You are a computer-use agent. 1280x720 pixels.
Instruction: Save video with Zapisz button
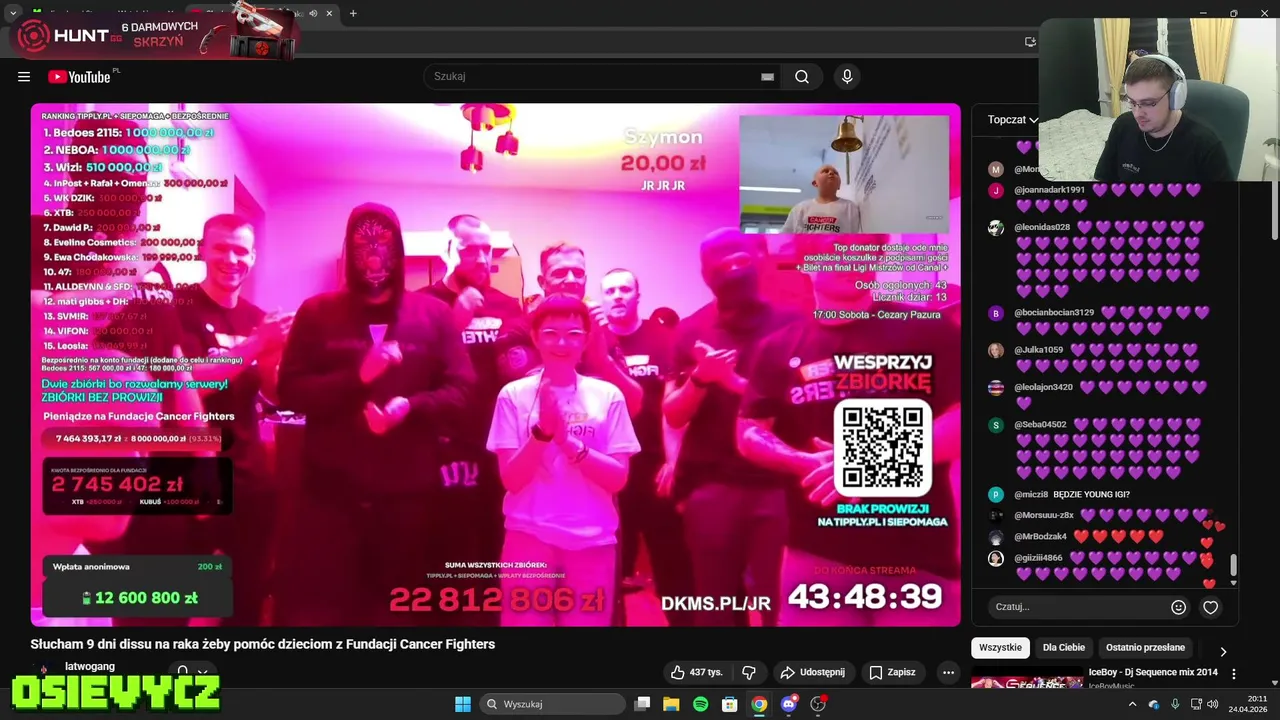tap(892, 672)
